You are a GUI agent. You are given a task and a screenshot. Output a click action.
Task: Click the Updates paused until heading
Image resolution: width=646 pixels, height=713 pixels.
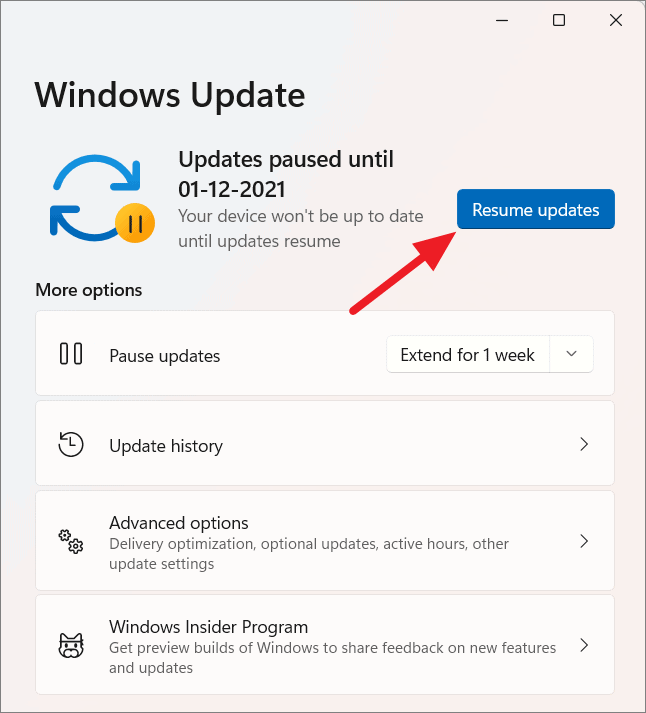point(286,174)
